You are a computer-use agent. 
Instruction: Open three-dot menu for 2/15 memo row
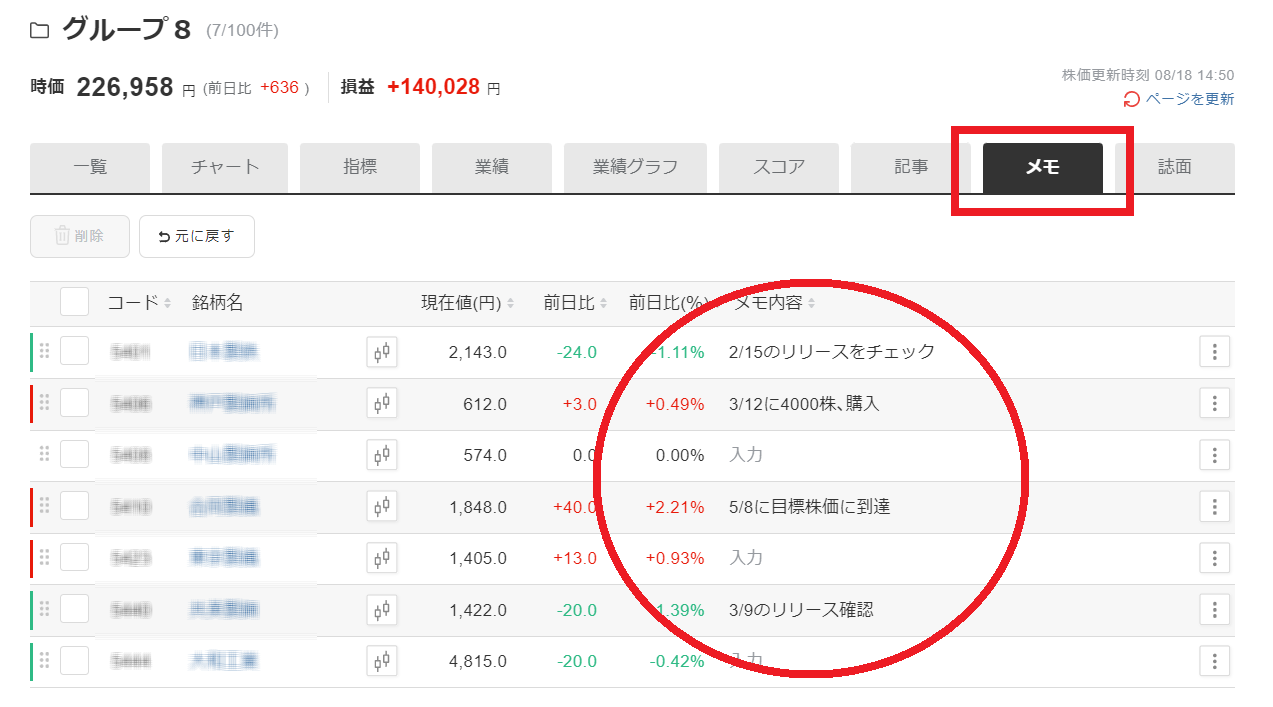[x=1214, y=352]
